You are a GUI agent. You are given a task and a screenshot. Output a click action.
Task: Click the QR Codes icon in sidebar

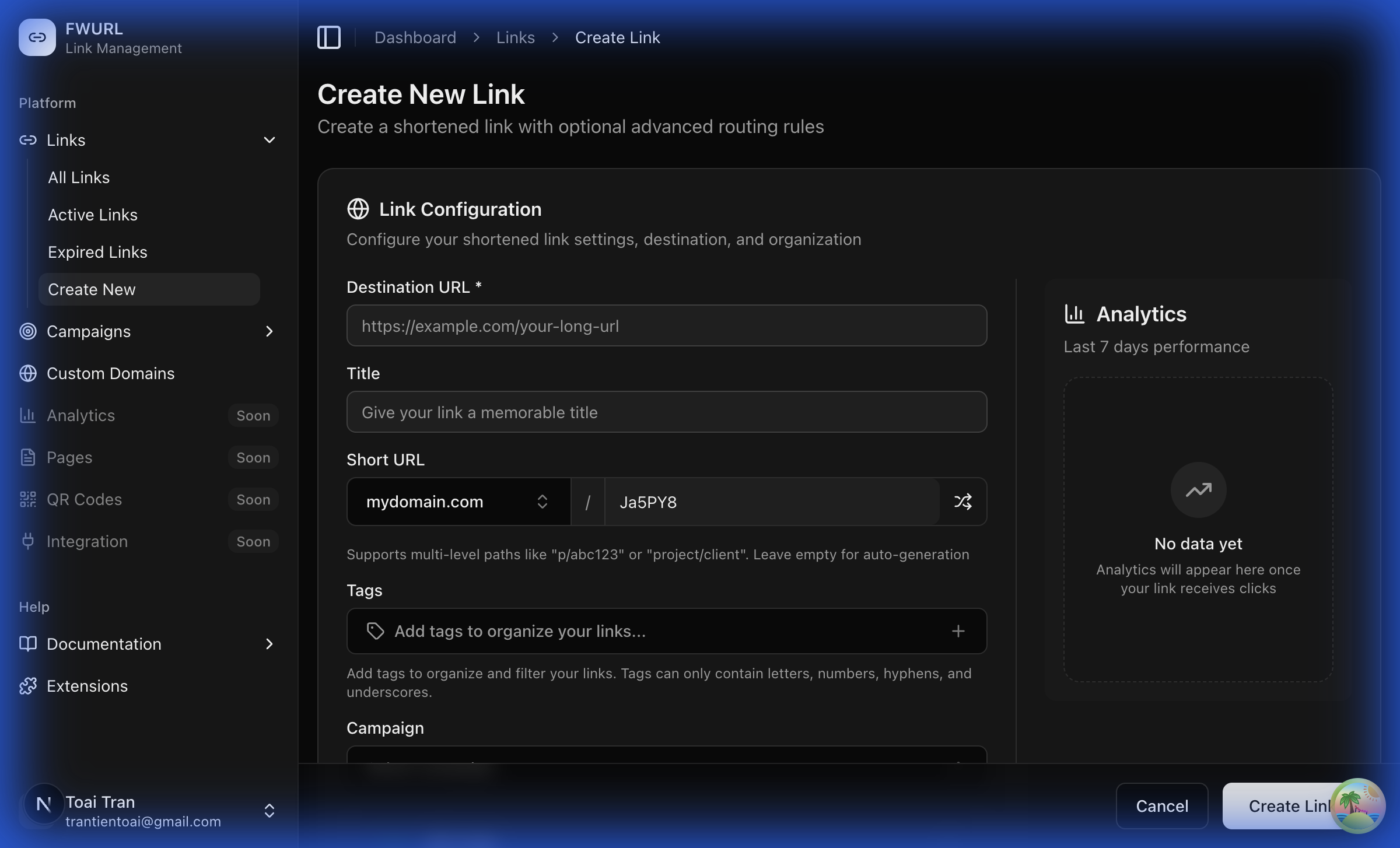click(27, 499)
